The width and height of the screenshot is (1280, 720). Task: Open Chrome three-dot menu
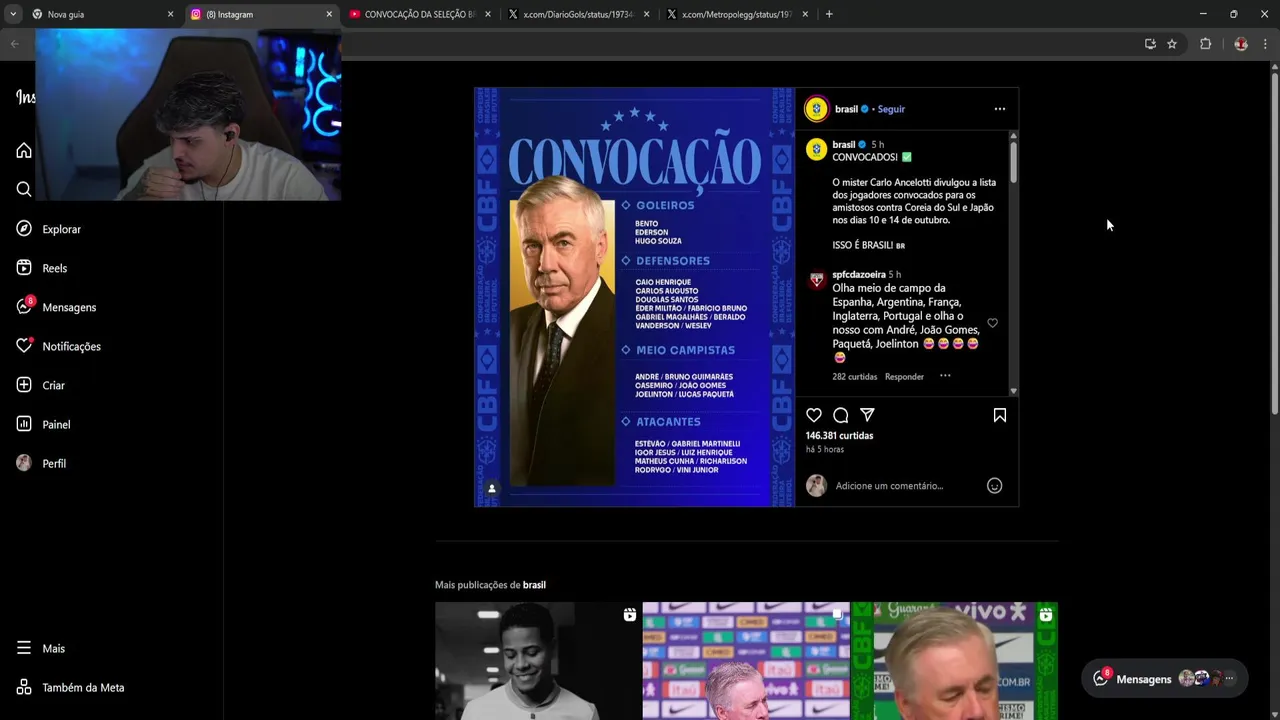pos(1265,44)
